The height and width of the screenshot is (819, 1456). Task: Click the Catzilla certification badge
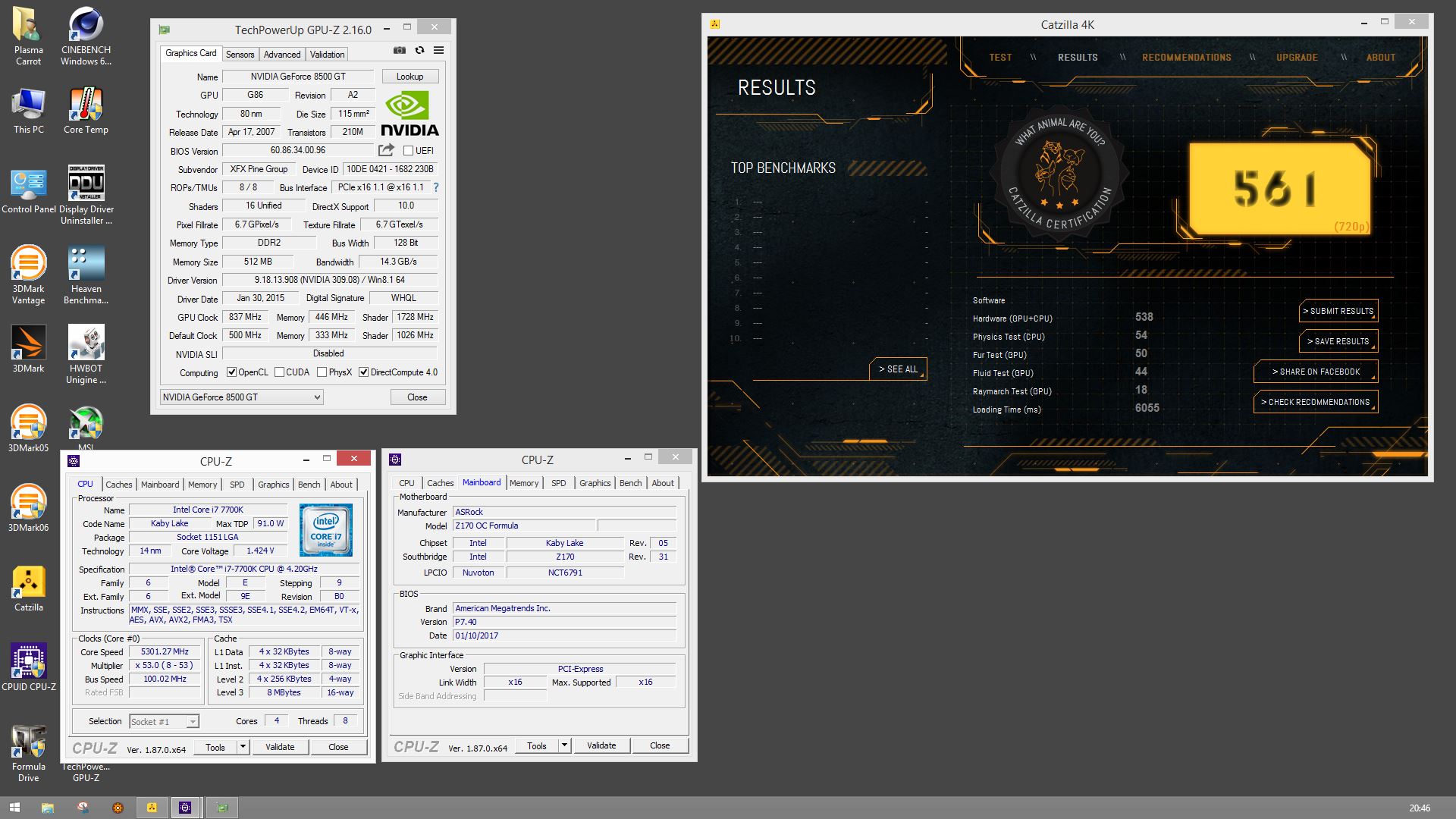(1059, 175)
